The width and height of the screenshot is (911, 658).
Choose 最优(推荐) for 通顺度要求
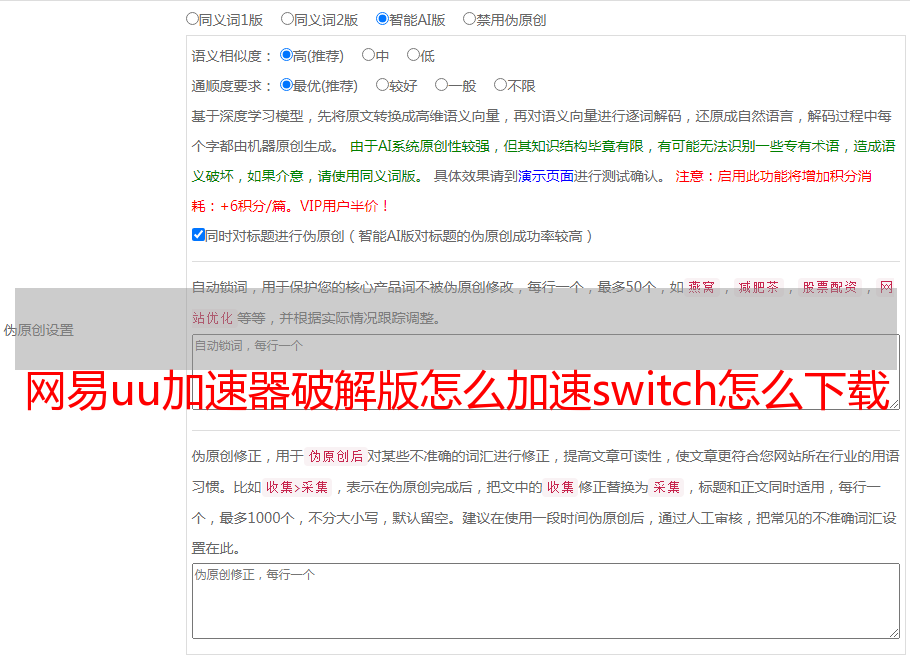pos(286,85)
